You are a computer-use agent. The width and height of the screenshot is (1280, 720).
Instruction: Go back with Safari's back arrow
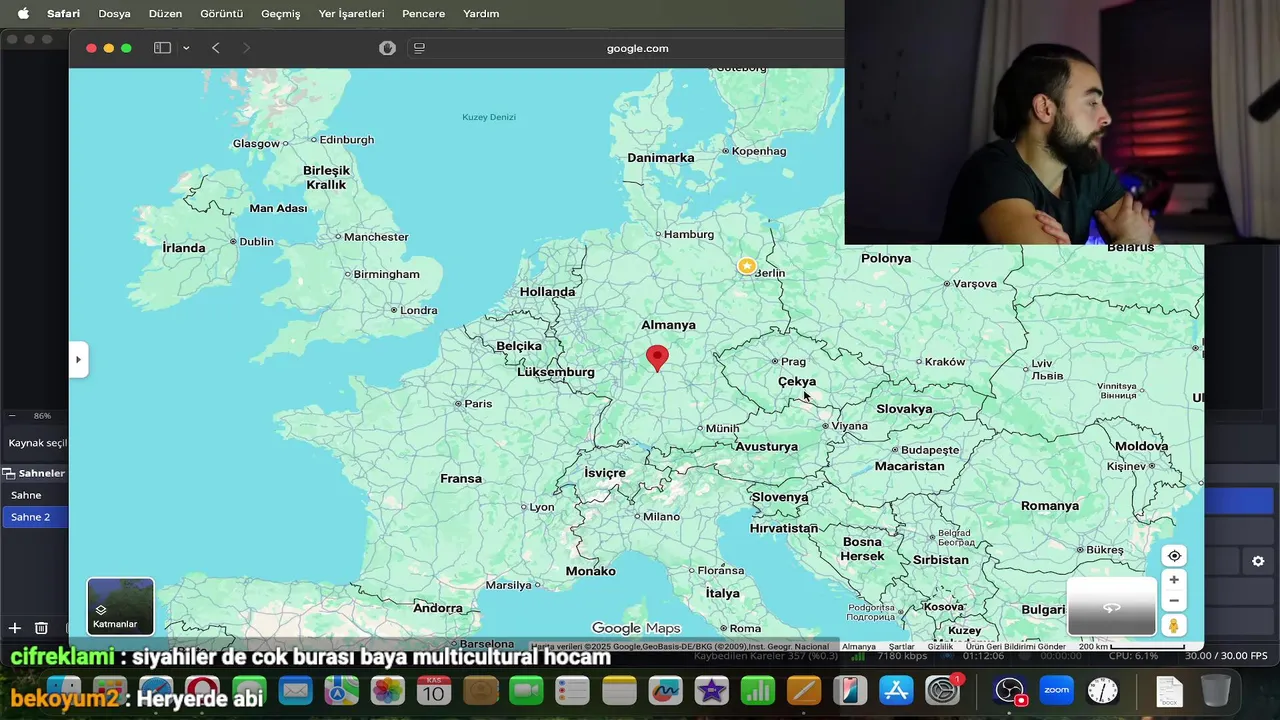coord(215,48)
